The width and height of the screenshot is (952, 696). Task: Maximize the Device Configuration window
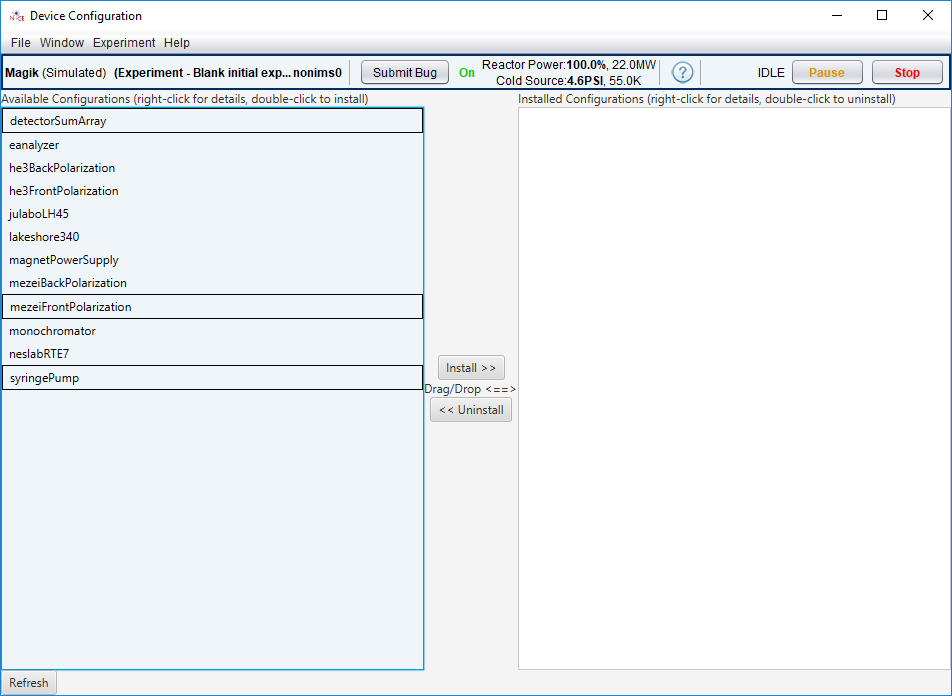coord(882,15)
